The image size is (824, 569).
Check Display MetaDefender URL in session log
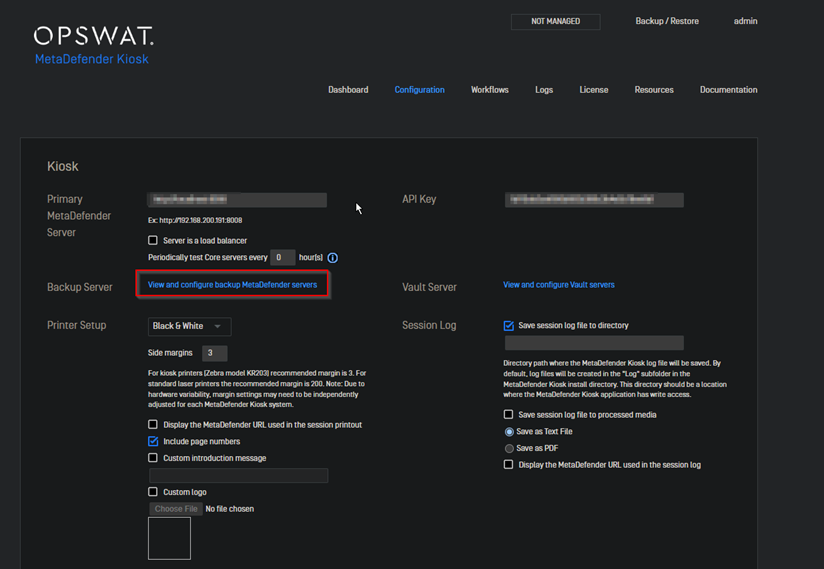508,464
